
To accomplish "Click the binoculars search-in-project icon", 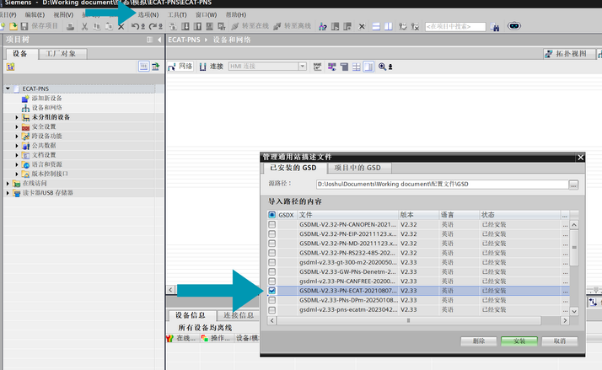I will pyautogui.click(x=496, y=27).
